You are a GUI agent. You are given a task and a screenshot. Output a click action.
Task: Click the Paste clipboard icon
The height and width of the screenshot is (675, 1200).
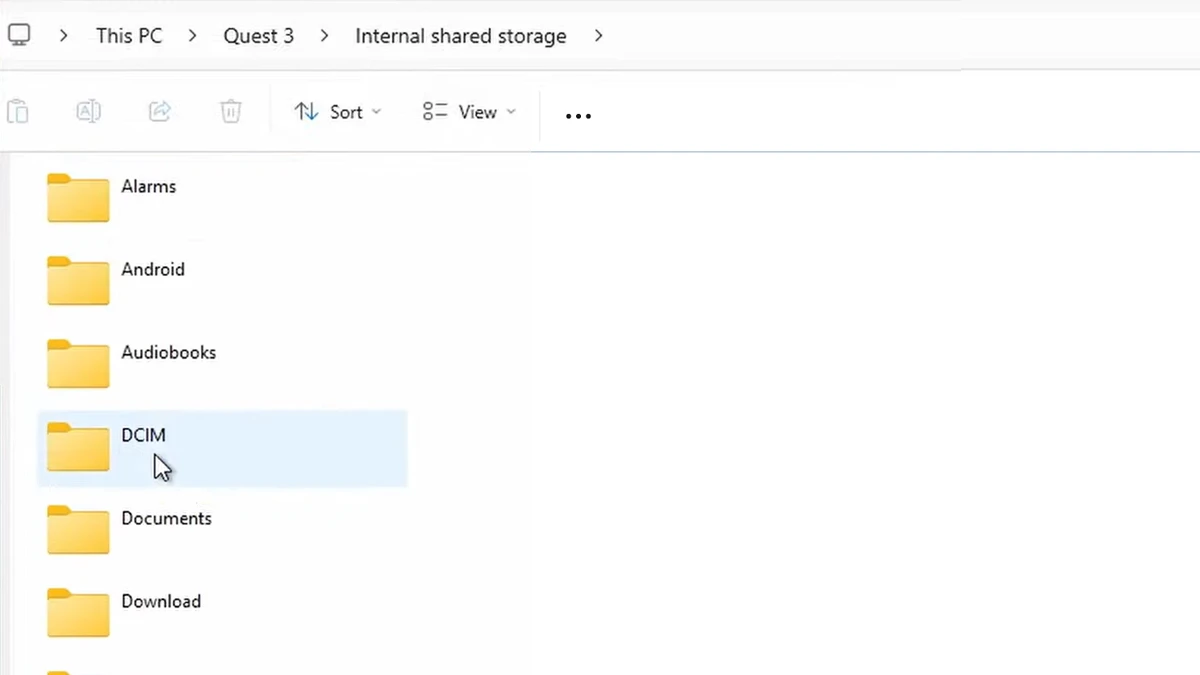pyautogui.click(x=17, y=111)
